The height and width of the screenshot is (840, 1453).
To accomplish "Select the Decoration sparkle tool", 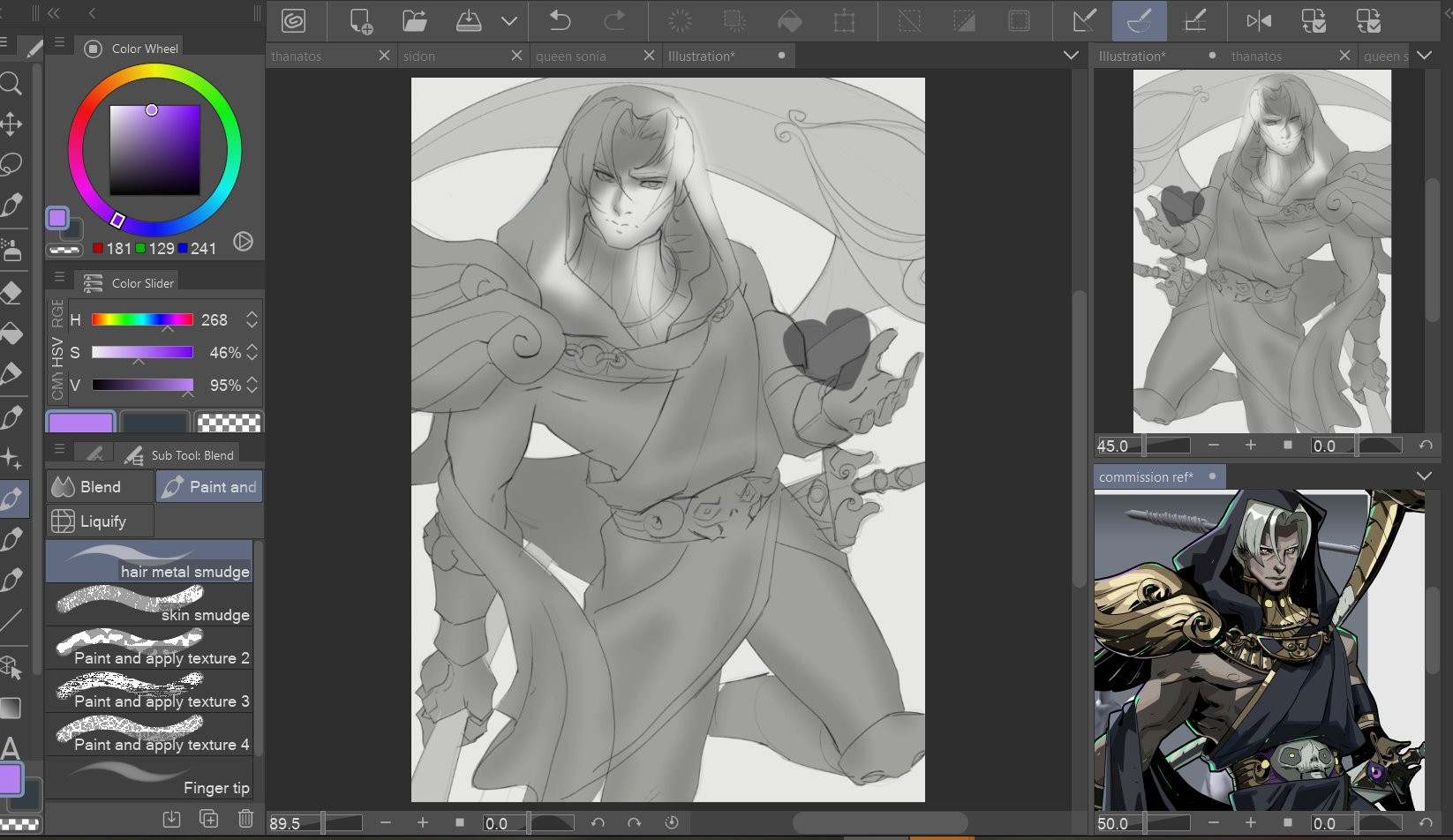I will click(11, 458).
